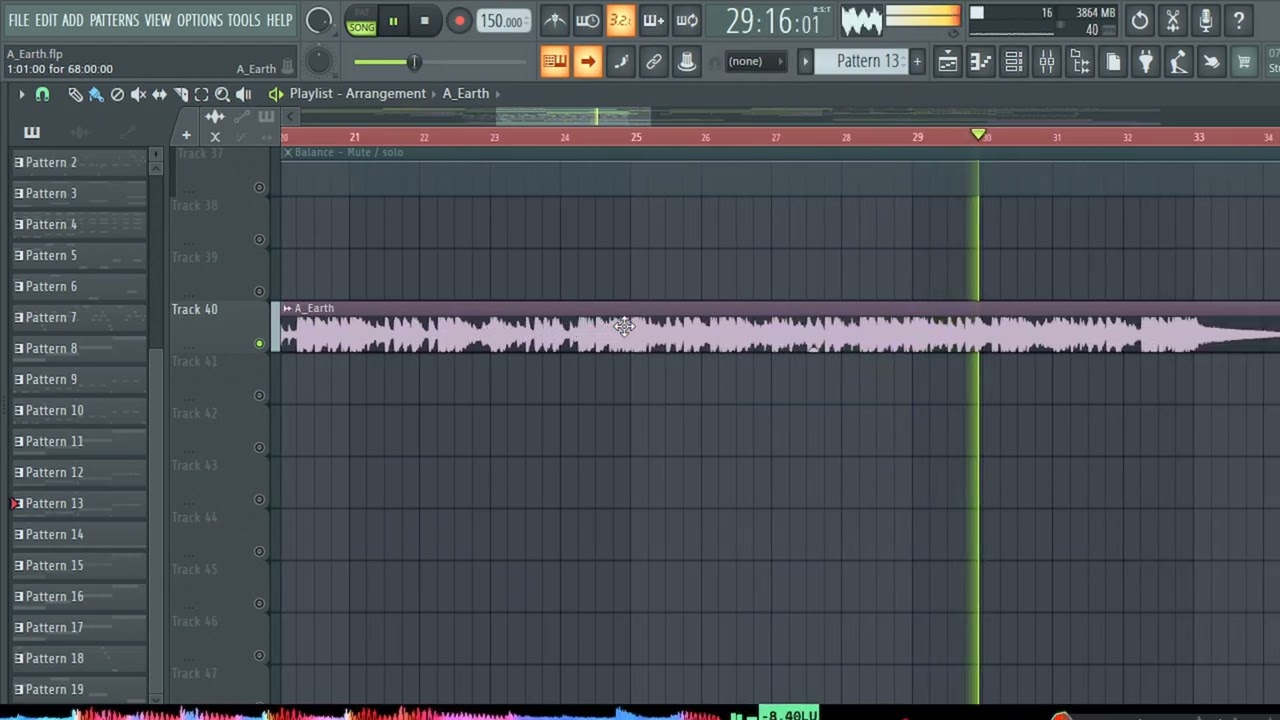Click the Track 40 header label
The width and height of the screenshot is (1280, 720).
194,309
